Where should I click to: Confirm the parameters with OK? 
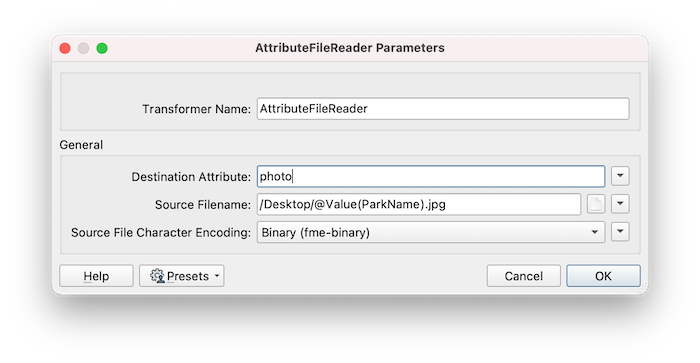point(603,276)
